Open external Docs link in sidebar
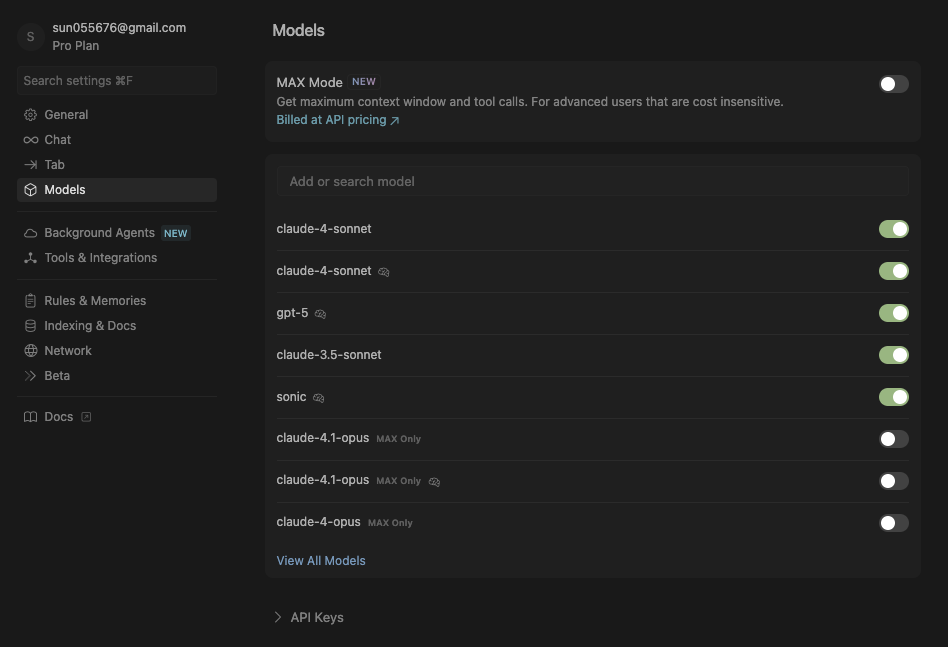This screenshot has width=948, height=647. click(x=59, y=417)
